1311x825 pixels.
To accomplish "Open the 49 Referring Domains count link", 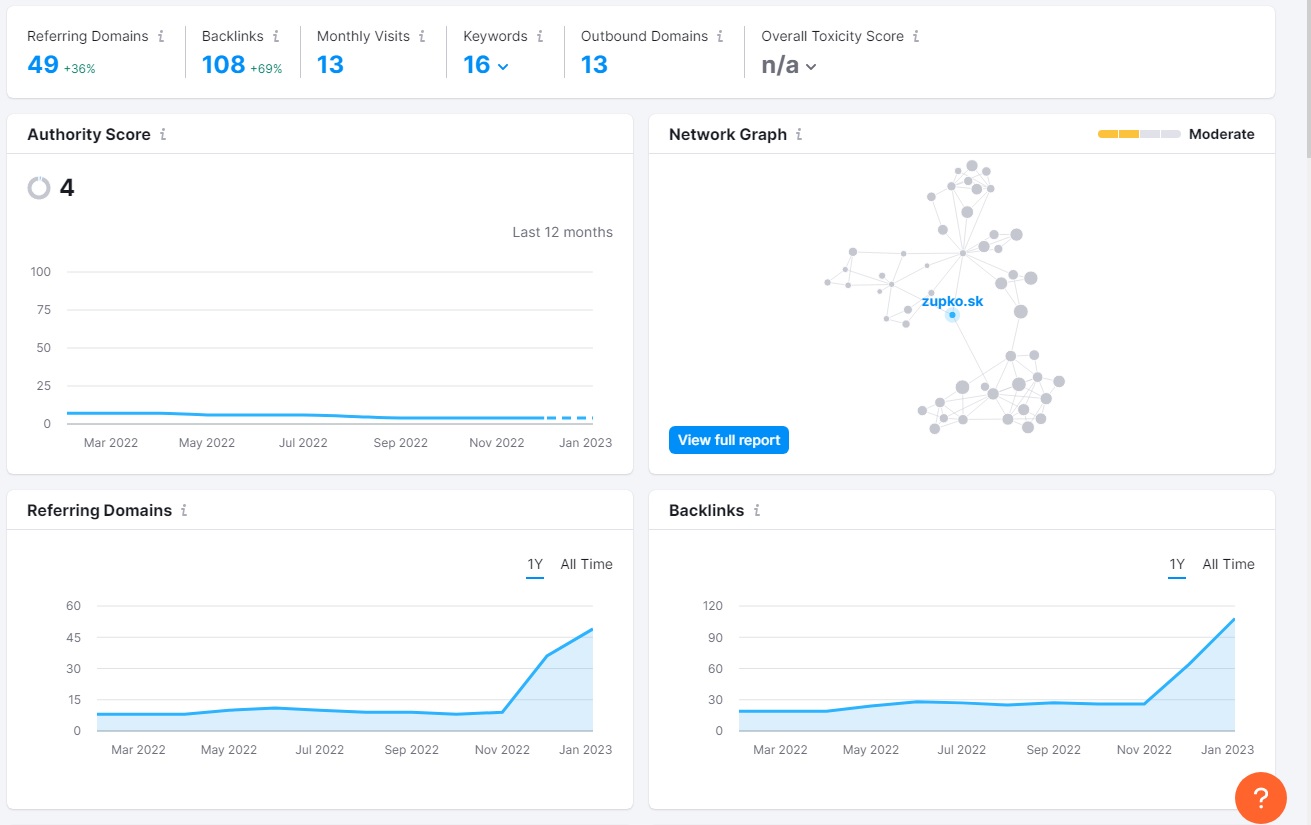I will pyautogui.click(x=43, y=65).
